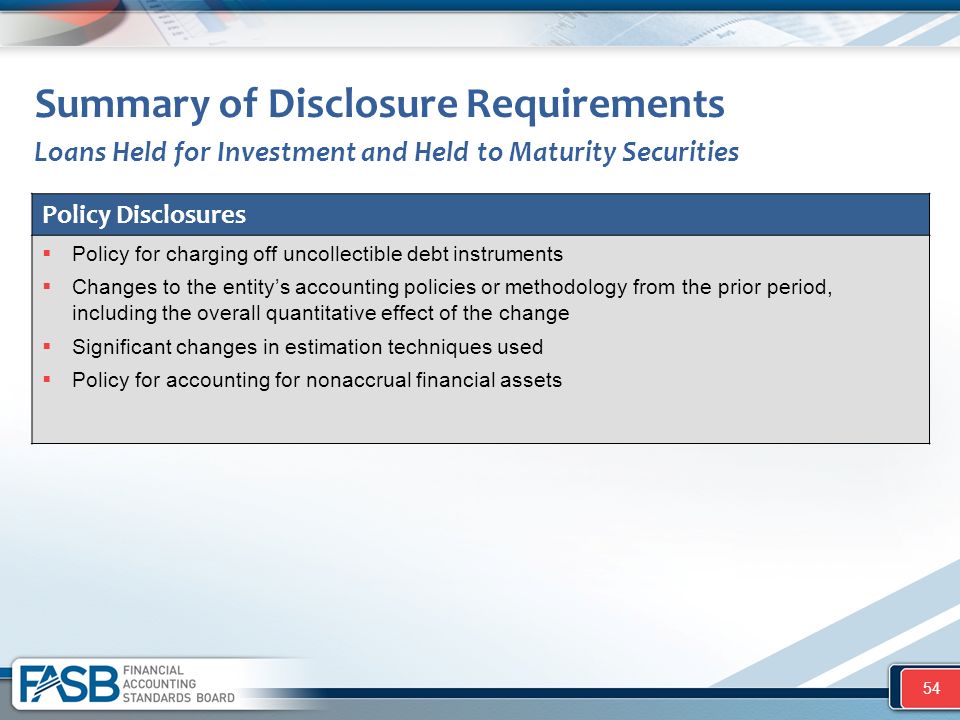Click "Policy for accounting for nonaccrual financial assets"
This screenshot has height=720, width=960.
(317, 380)
